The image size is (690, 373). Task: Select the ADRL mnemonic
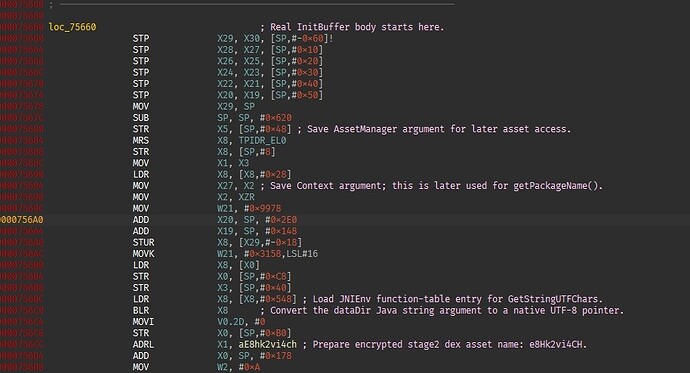[143, 345]
